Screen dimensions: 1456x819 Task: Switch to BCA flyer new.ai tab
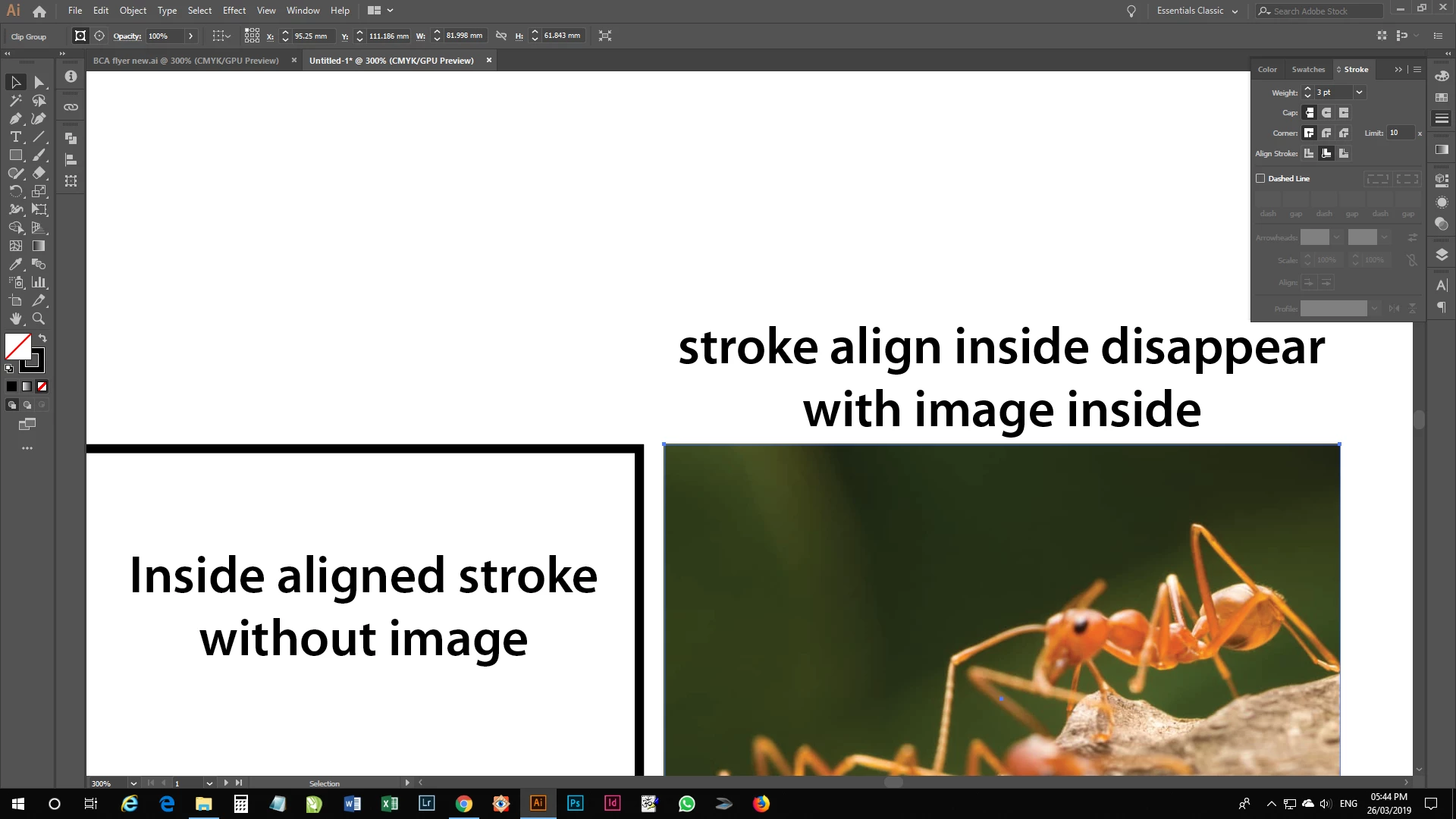point(186,61)
